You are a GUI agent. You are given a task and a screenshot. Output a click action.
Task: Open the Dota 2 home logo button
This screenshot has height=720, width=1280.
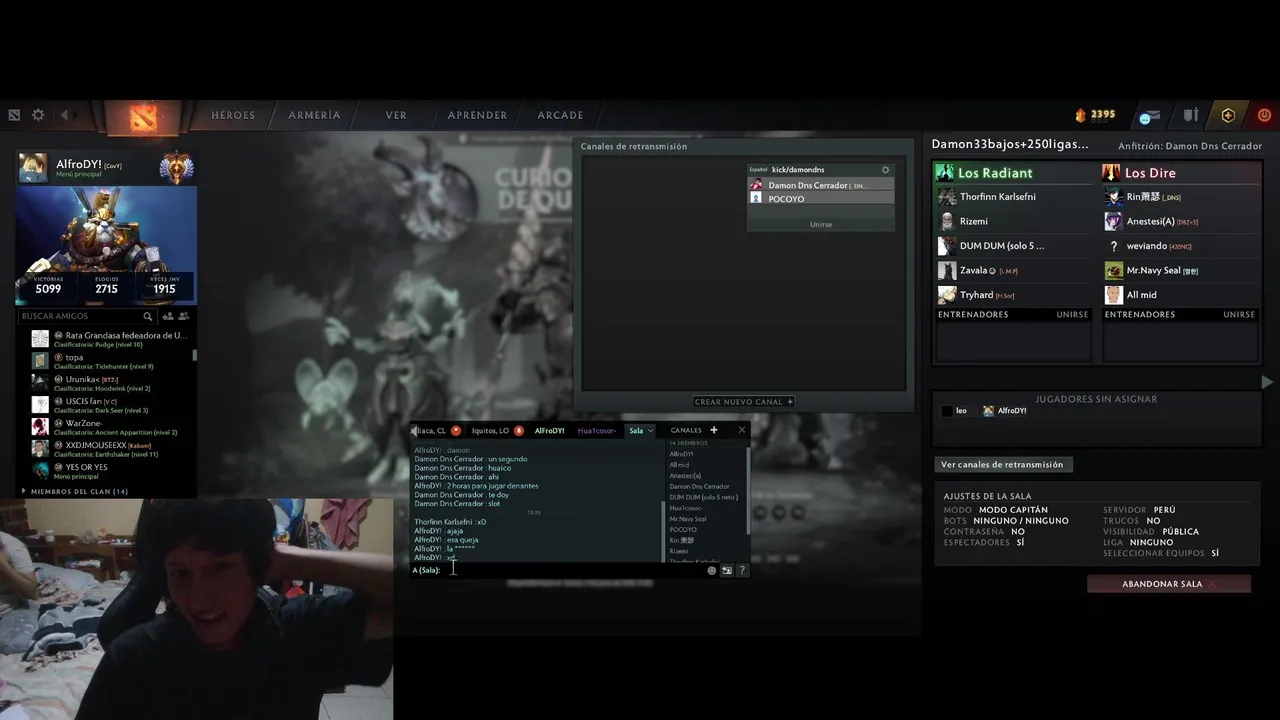click(x=142, y=118)
